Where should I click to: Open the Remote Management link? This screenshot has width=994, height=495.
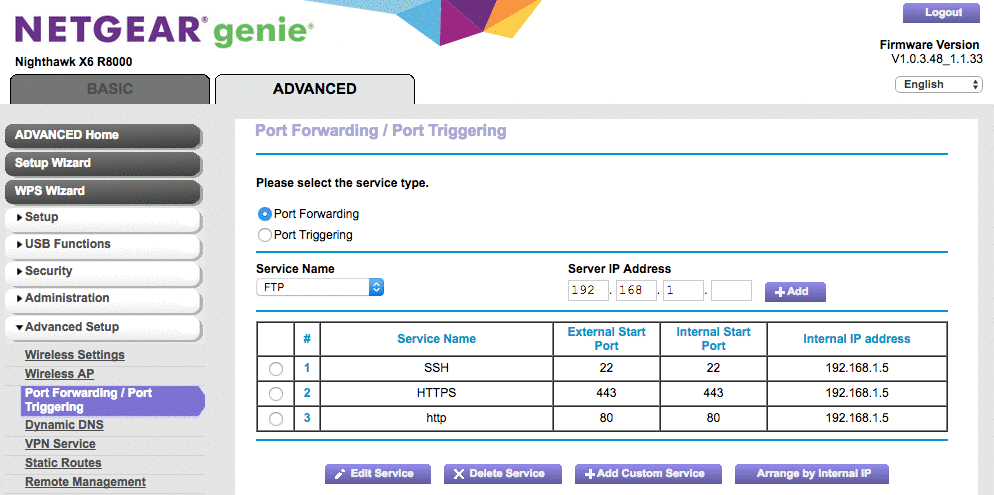(x=86, y=482)
